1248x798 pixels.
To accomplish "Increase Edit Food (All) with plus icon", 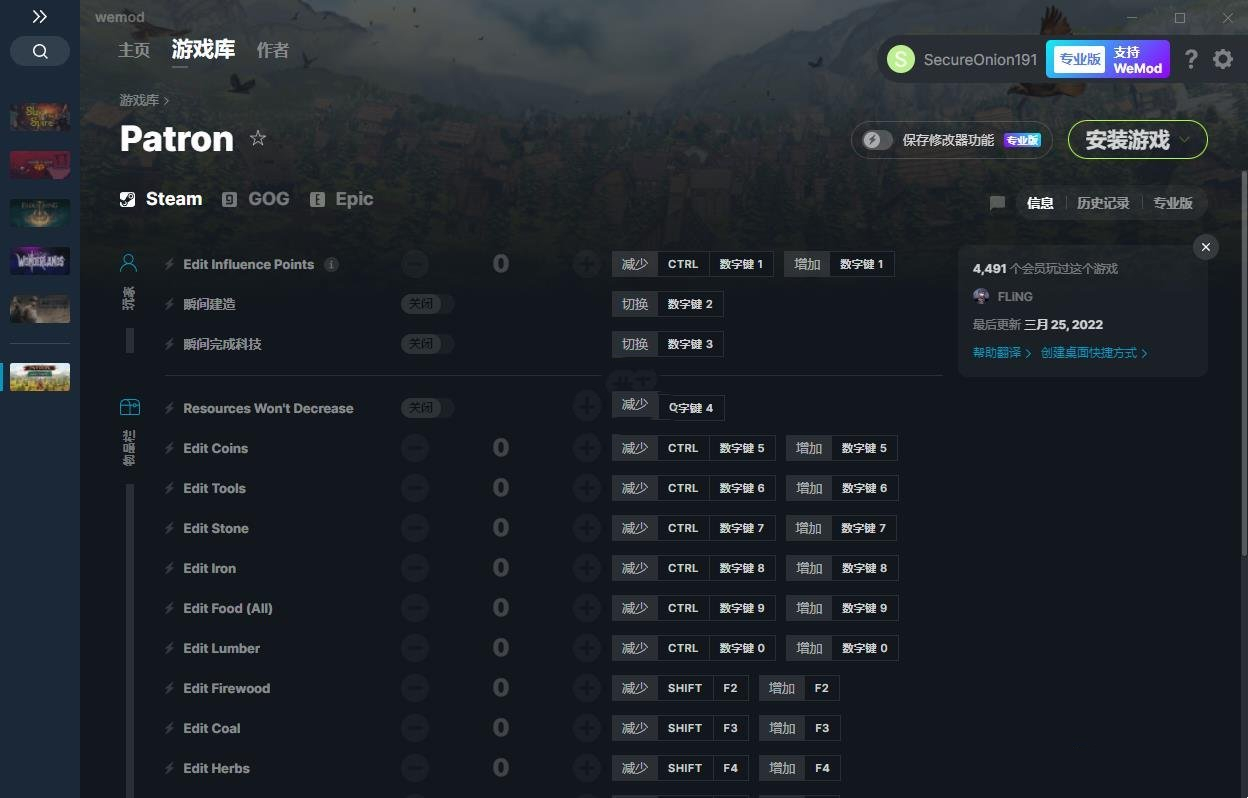I will 587,608.
